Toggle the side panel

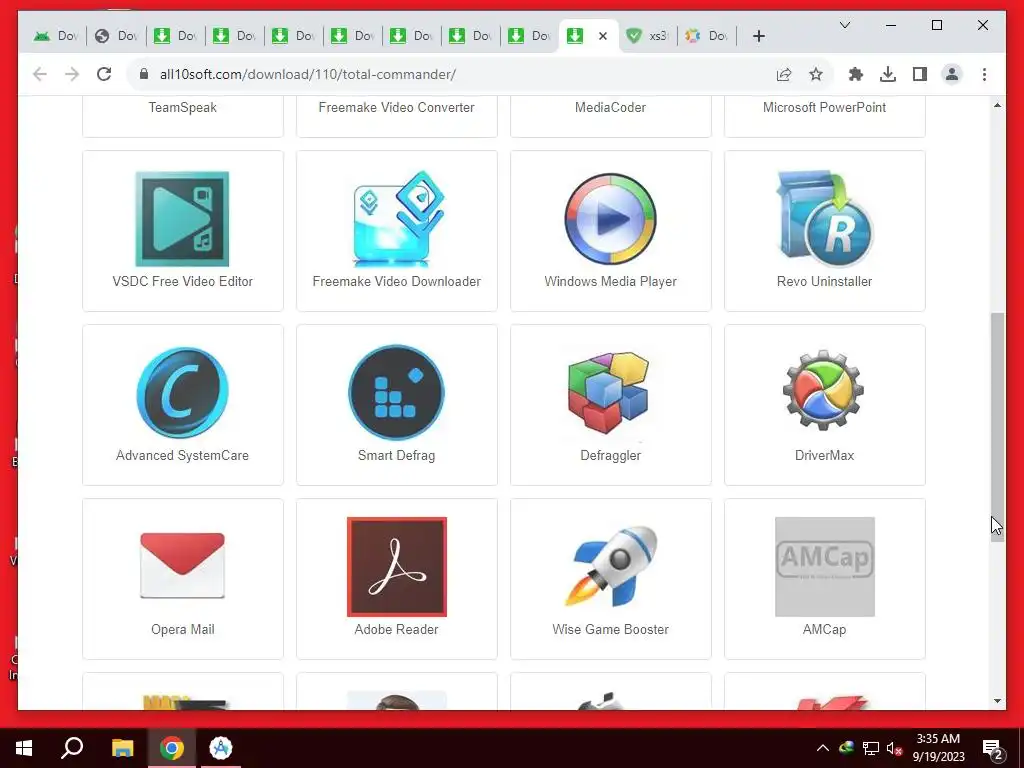(920, 74)
